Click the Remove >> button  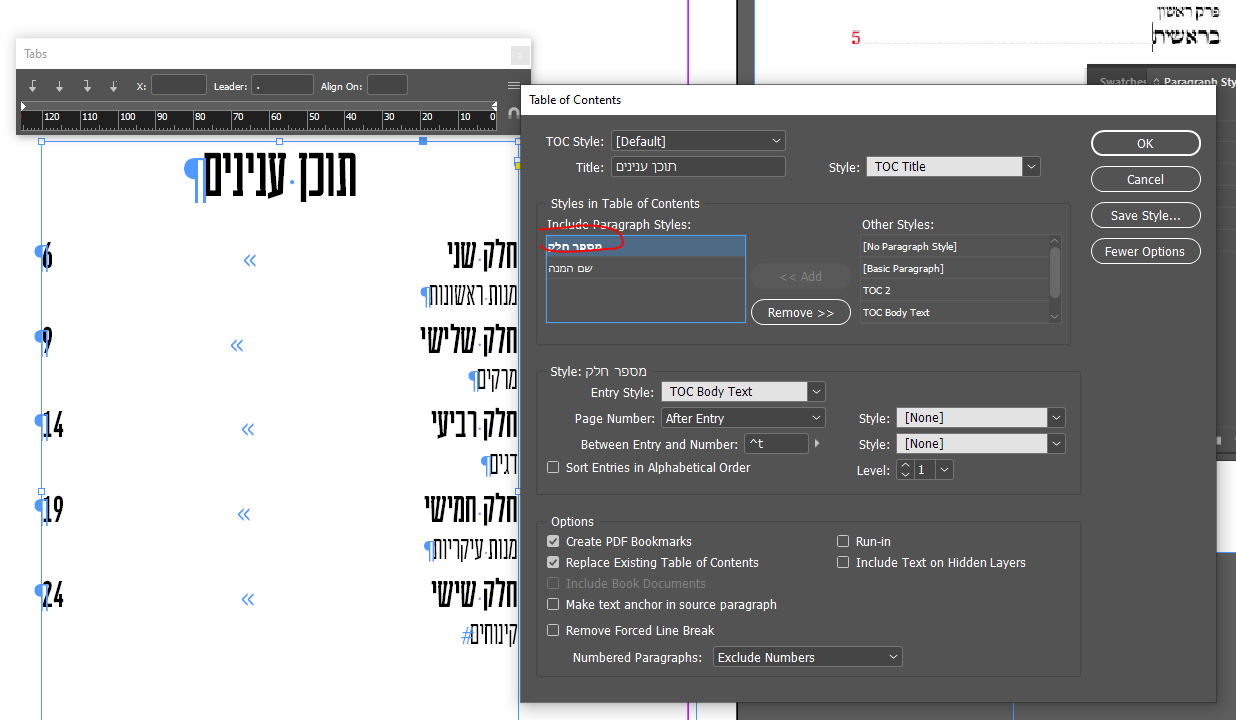pyautogui.click(x=800, y=312)
